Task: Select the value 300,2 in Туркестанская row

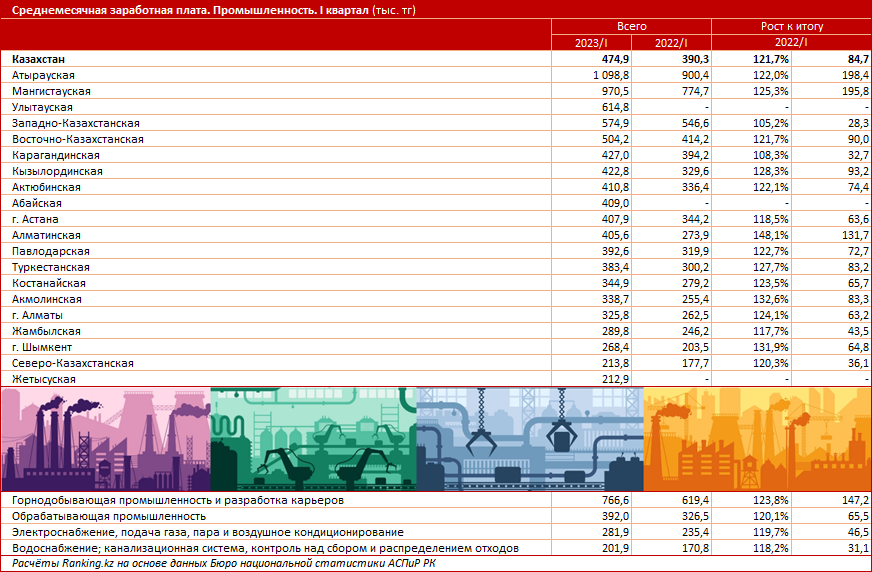Action: (695, 267)
